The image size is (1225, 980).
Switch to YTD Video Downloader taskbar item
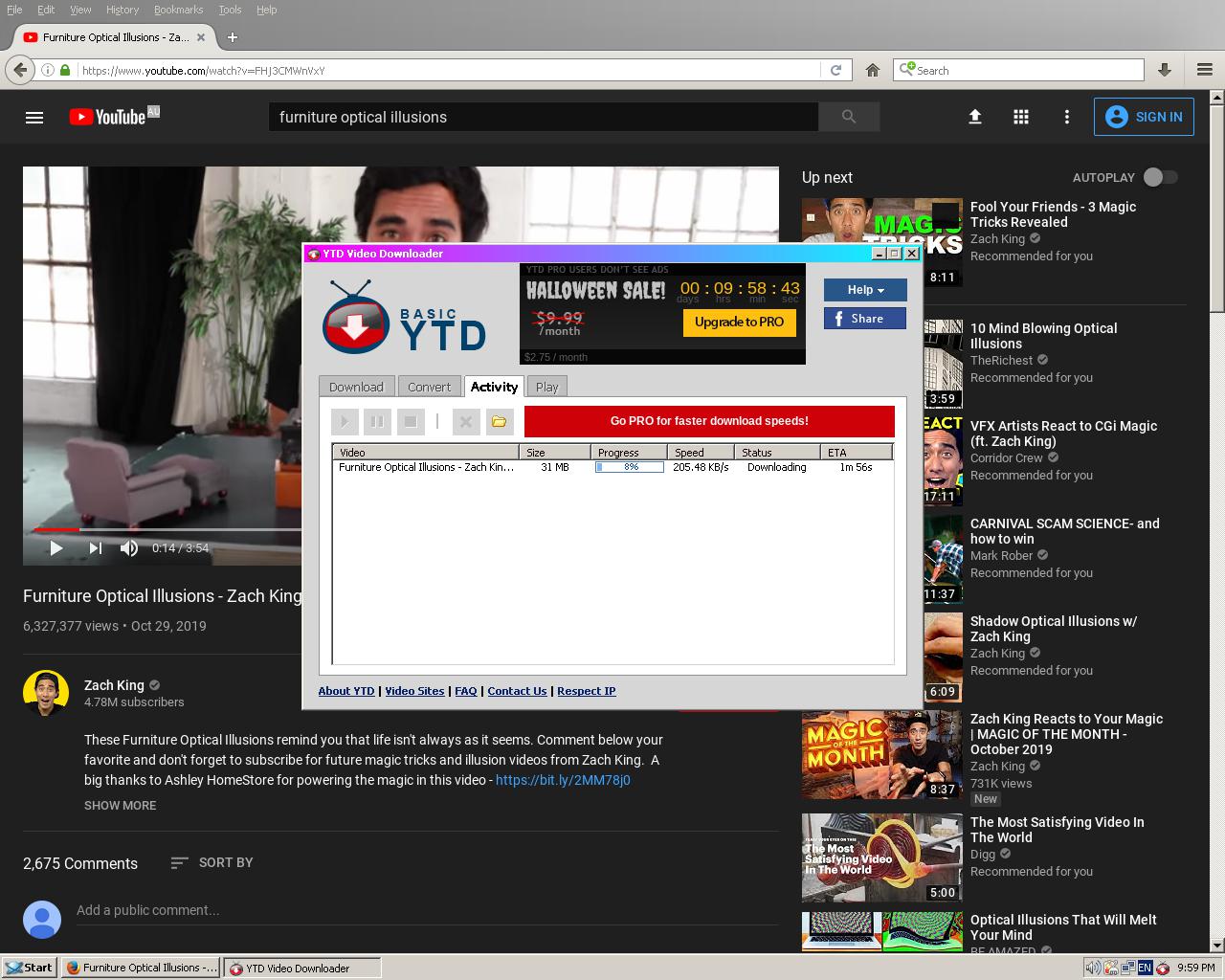point(302,968)
